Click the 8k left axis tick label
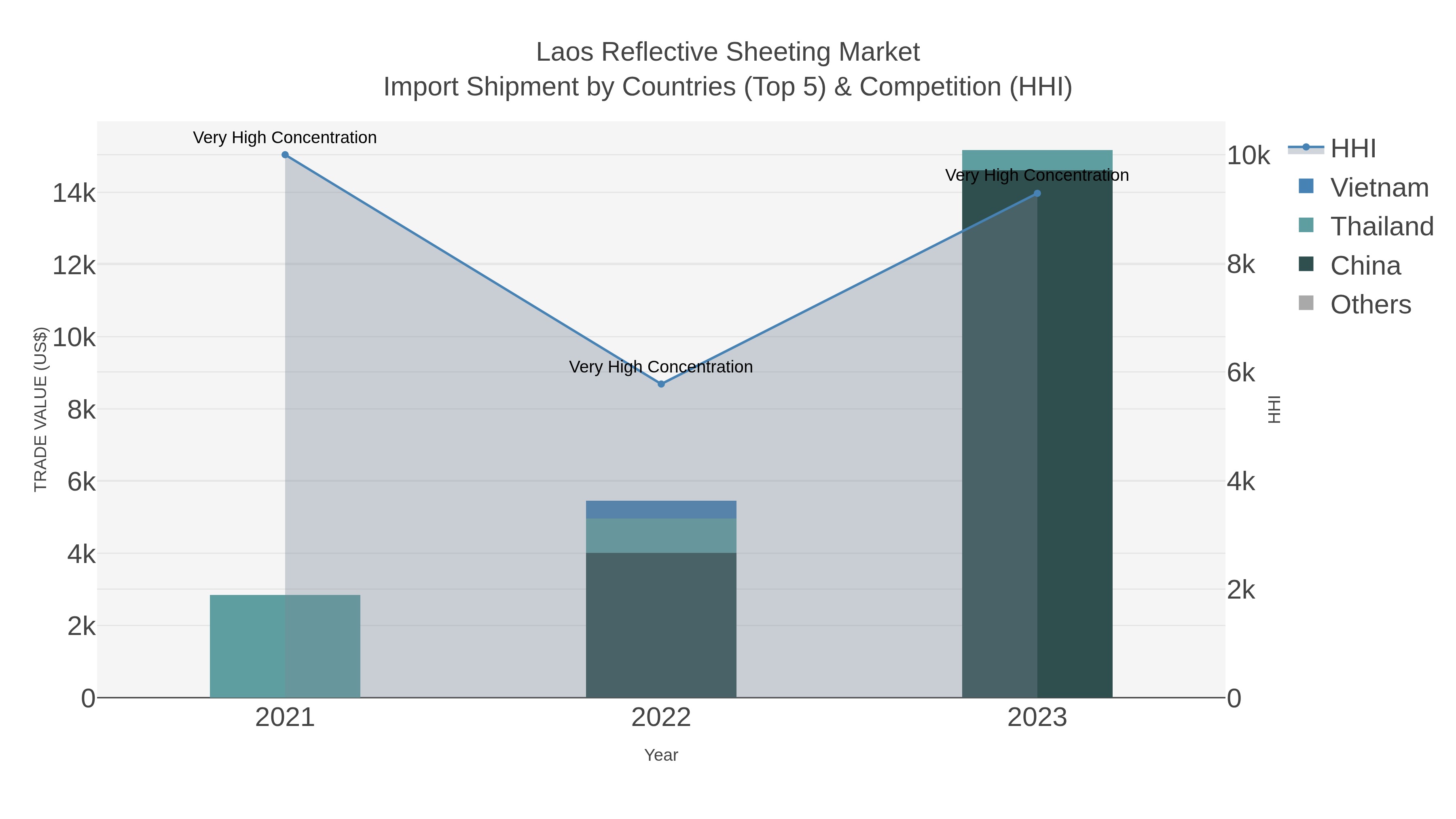Image resolution: width=1456 pixels, height=819 pixels. (x=81, y=410)
